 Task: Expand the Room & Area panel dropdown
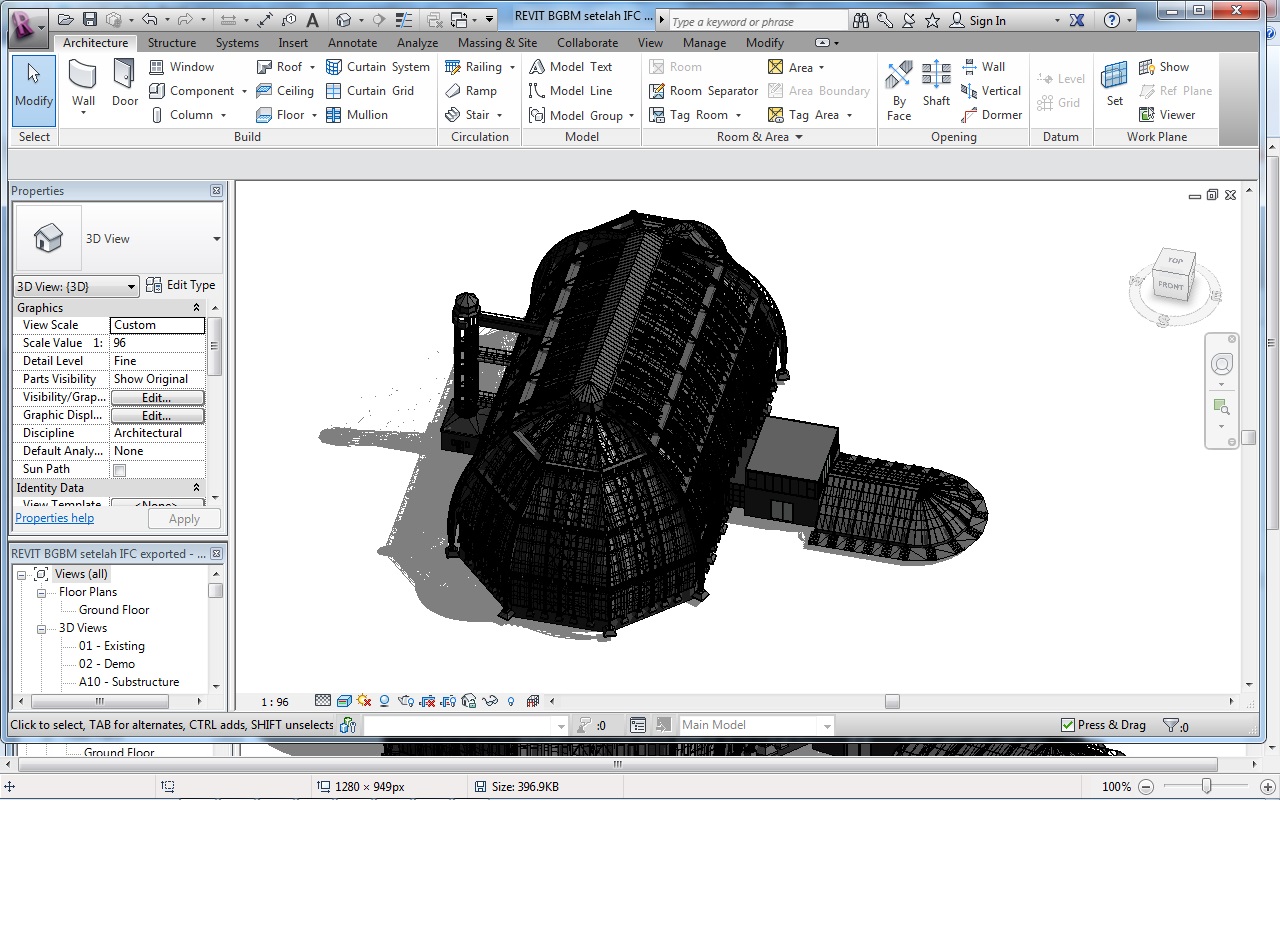[x=798, y=137]
